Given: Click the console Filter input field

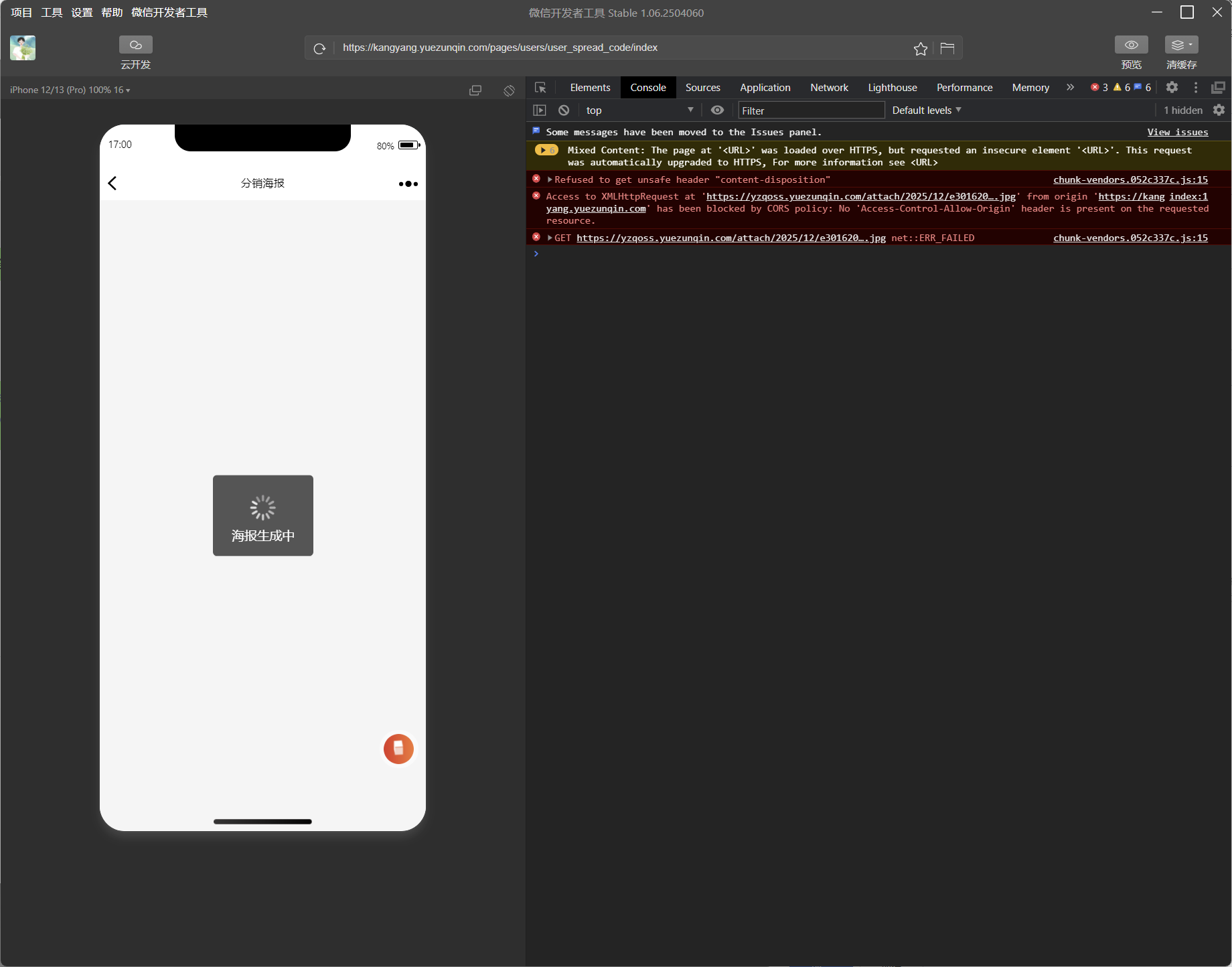Looking at the screenshot, I should tap(810, 110).
